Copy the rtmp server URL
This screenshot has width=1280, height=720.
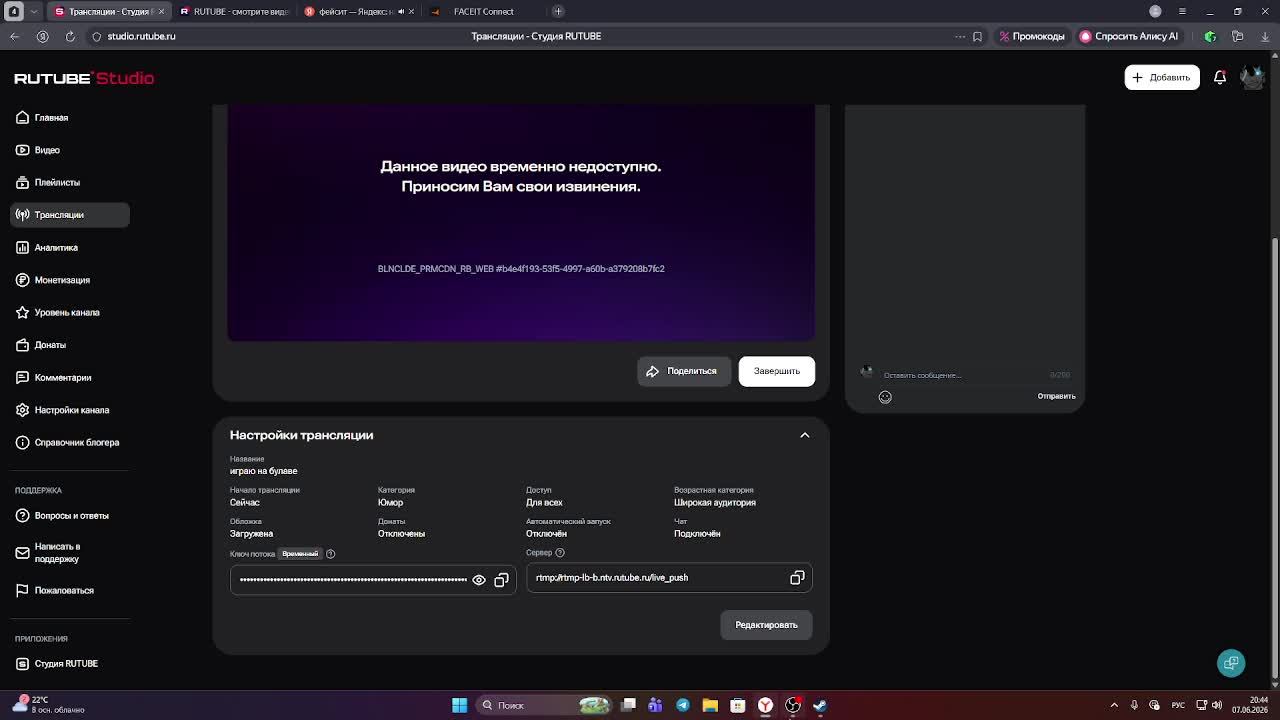click(x=797, y=578)
